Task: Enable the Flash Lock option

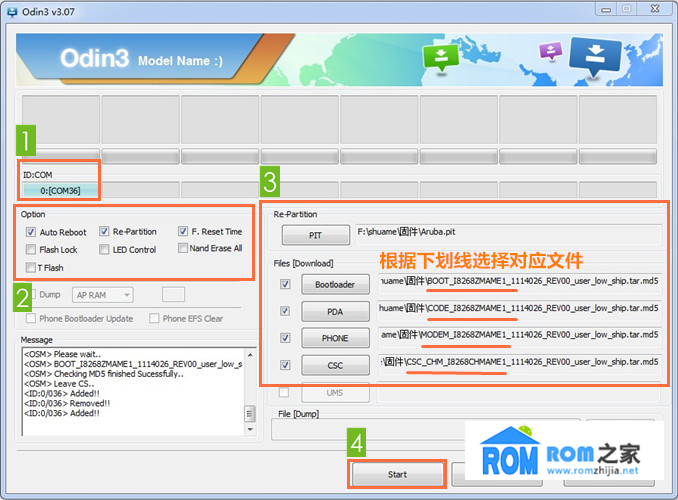Action: coord(31,250)
